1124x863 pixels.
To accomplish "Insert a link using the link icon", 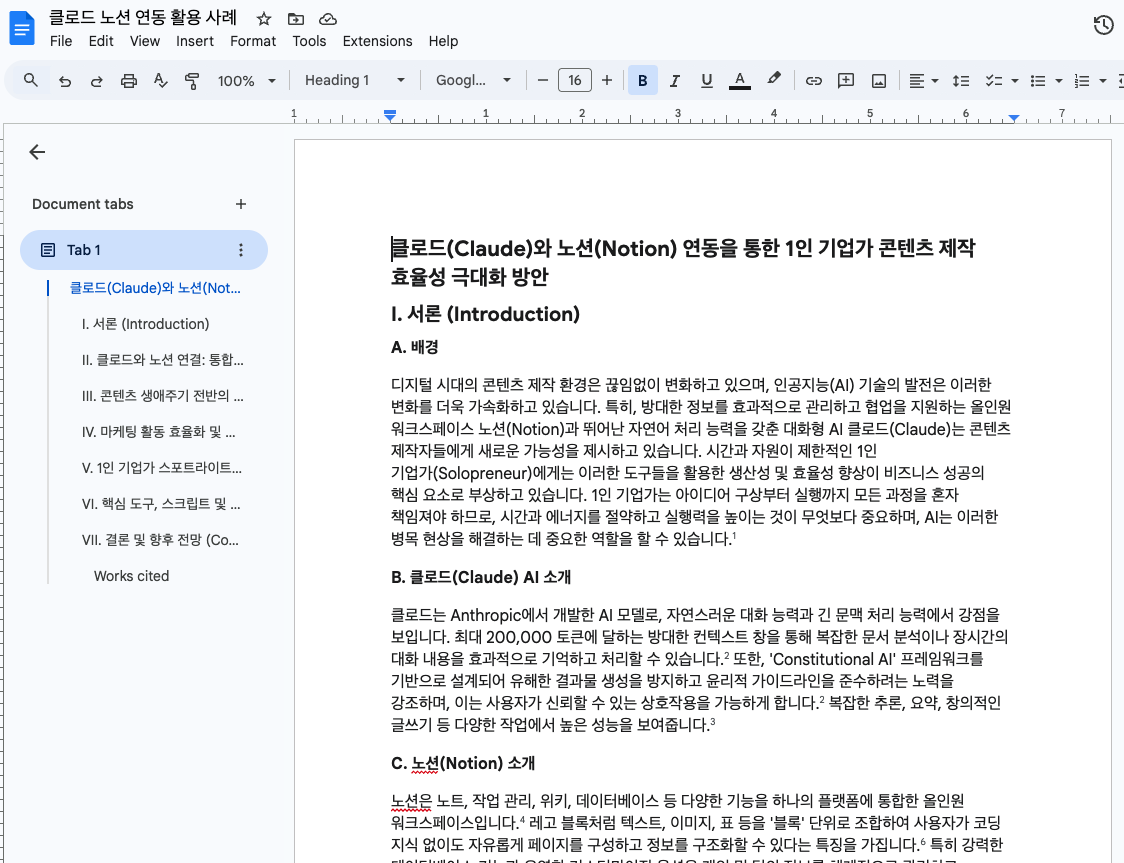I will click(813, 79).
